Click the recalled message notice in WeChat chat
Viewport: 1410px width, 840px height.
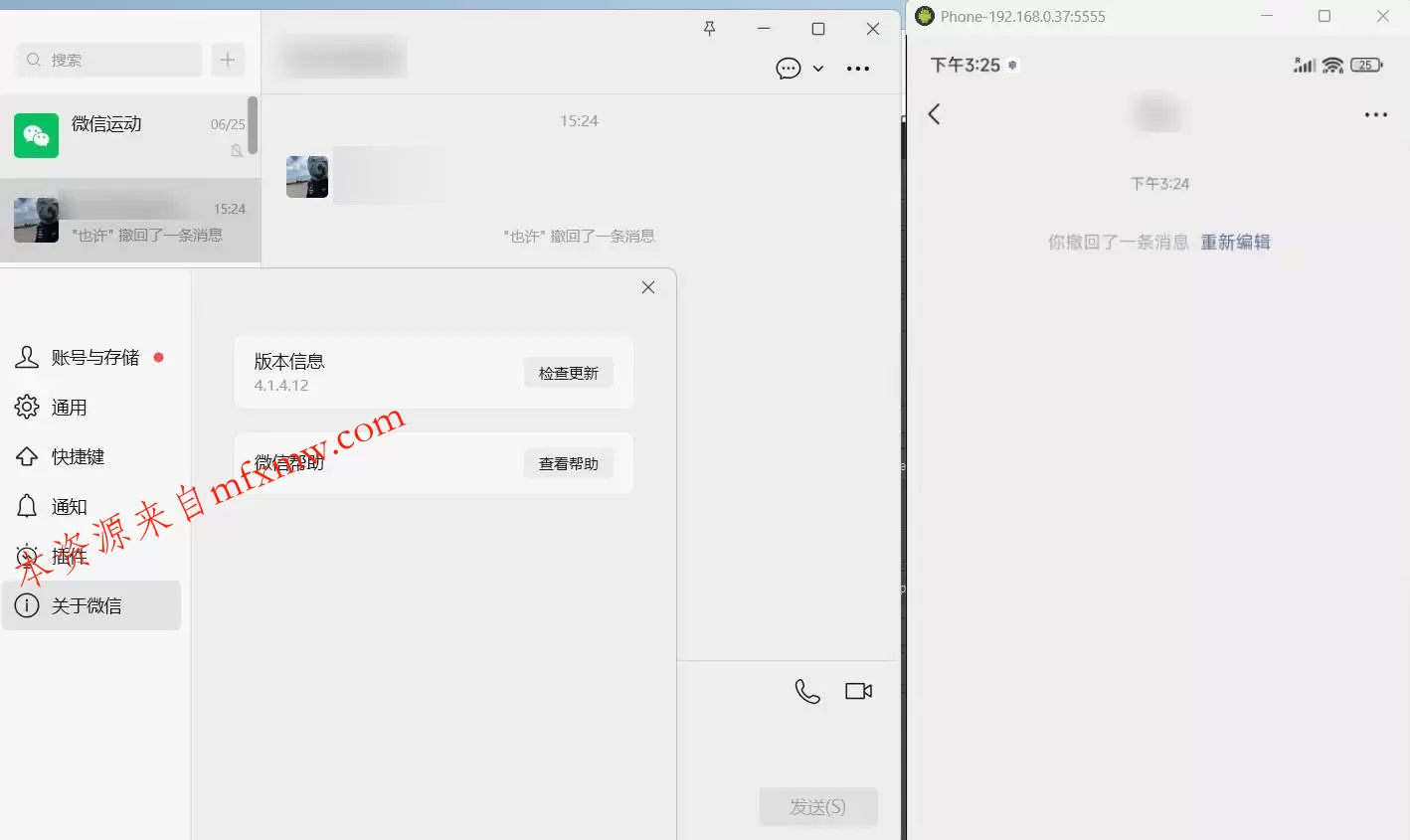click(580, 237)
